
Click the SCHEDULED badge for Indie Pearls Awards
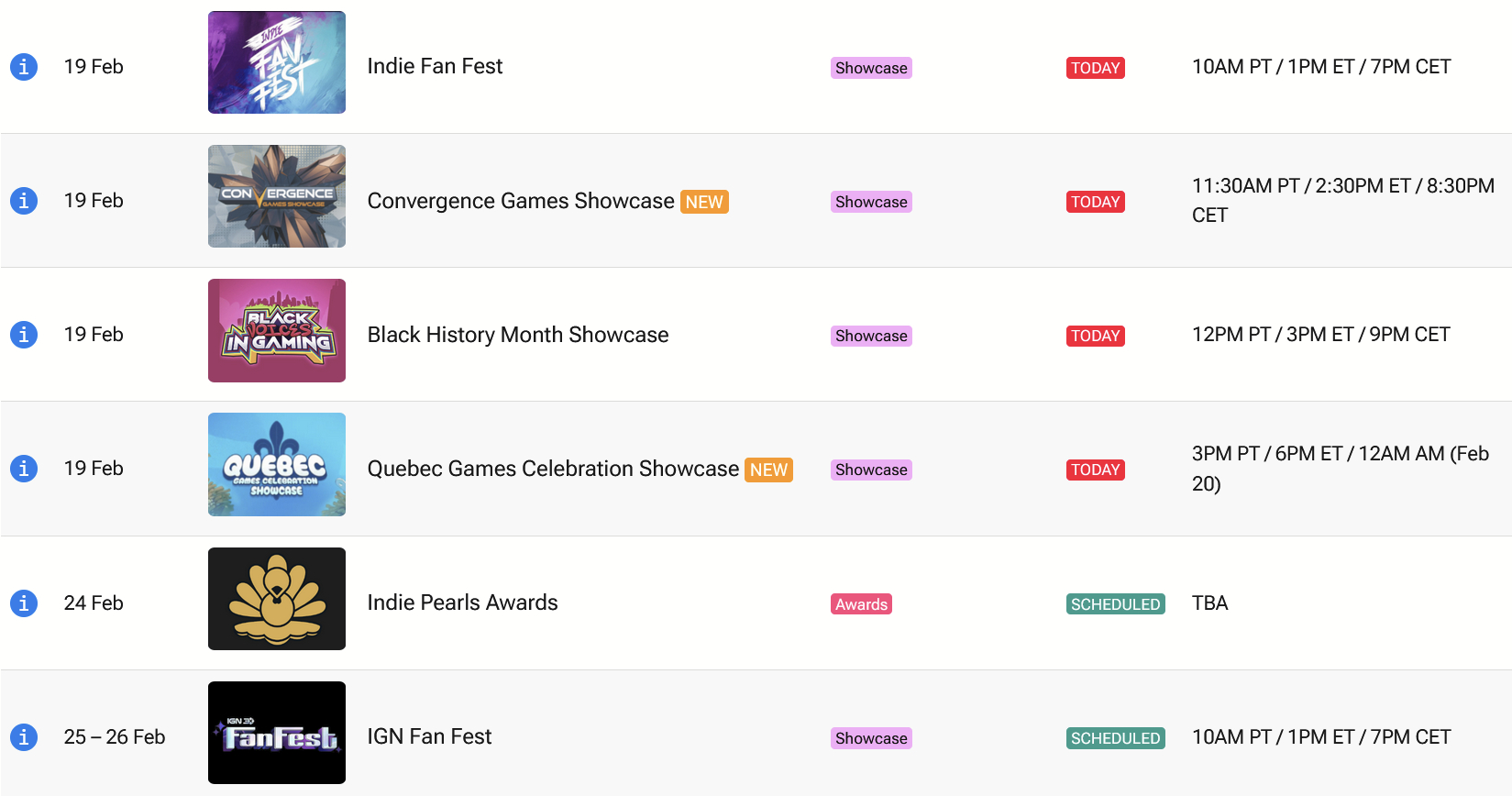click(1115, 604)
